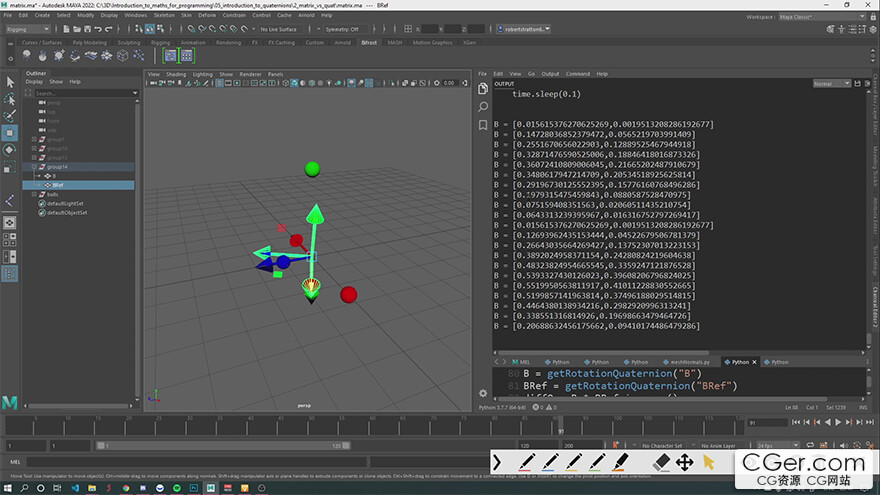Open the Rigging menu set dropdown
Image resolution: width=880 pixels, height=495 pixels.
pyautogui.click(x=30, y=29)
